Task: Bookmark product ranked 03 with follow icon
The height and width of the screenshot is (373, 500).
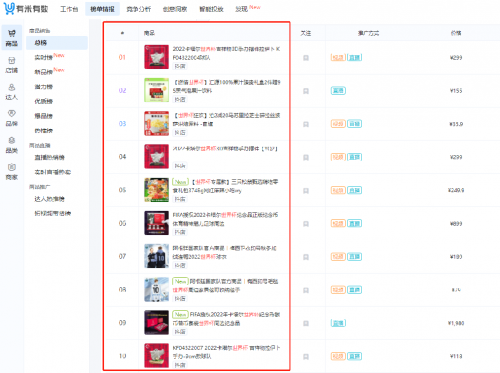Action: (306, 124)
